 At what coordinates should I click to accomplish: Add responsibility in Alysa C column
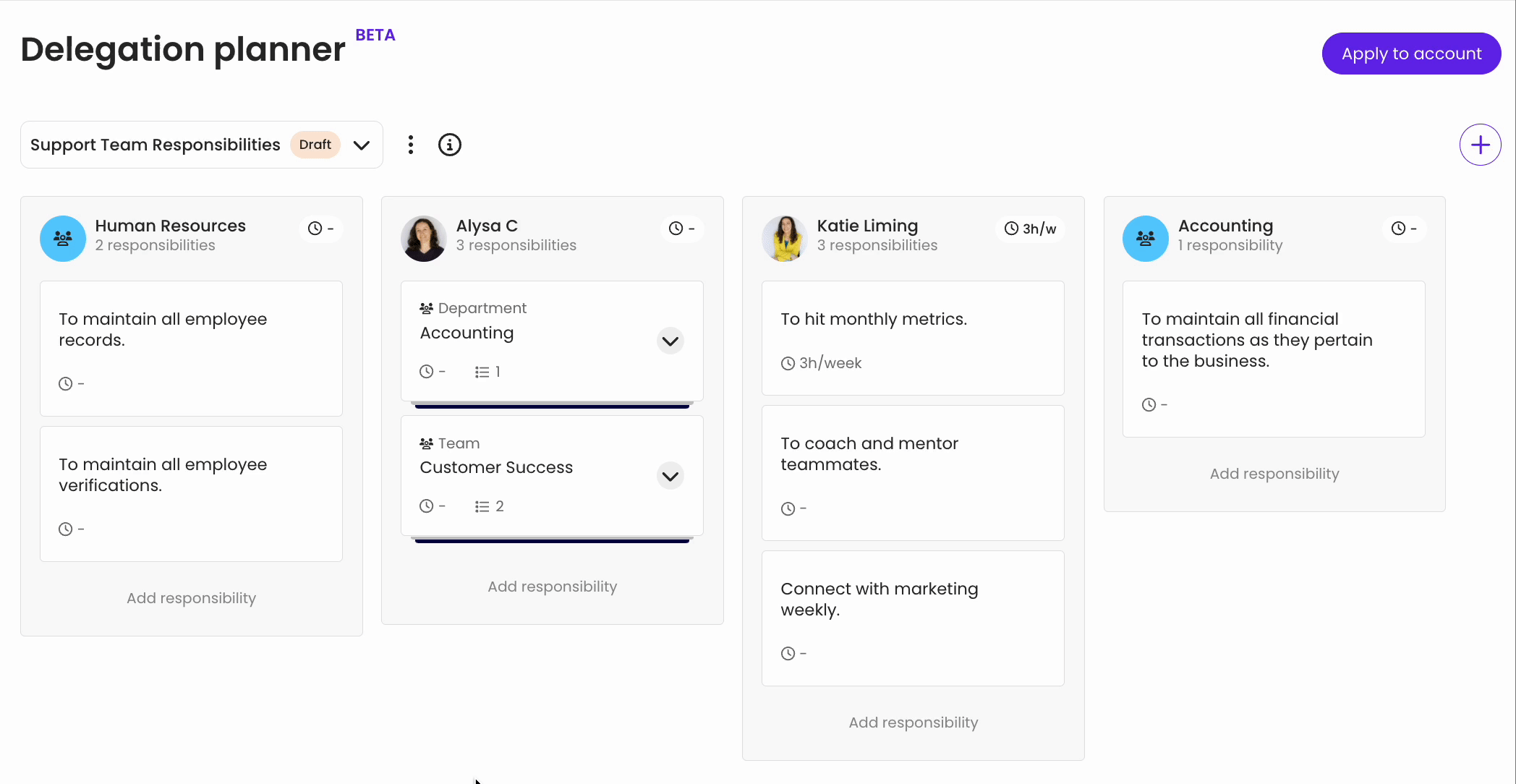pyautogui.click(x=552, y=587)
